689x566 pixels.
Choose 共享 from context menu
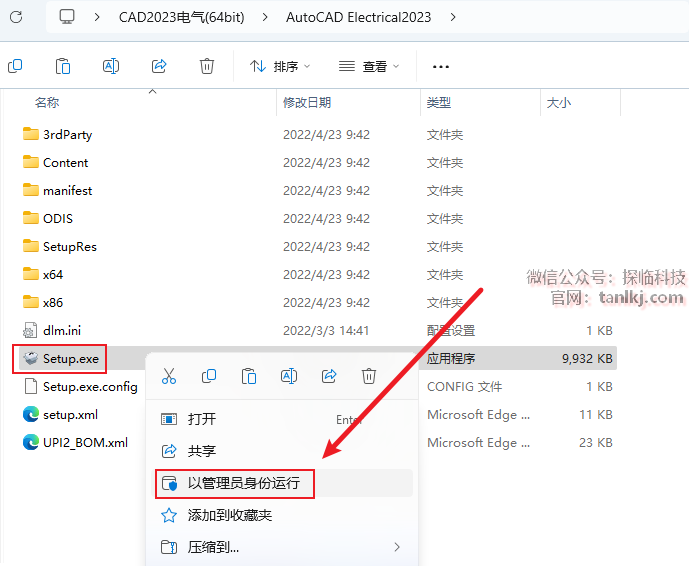click(282, 451)
